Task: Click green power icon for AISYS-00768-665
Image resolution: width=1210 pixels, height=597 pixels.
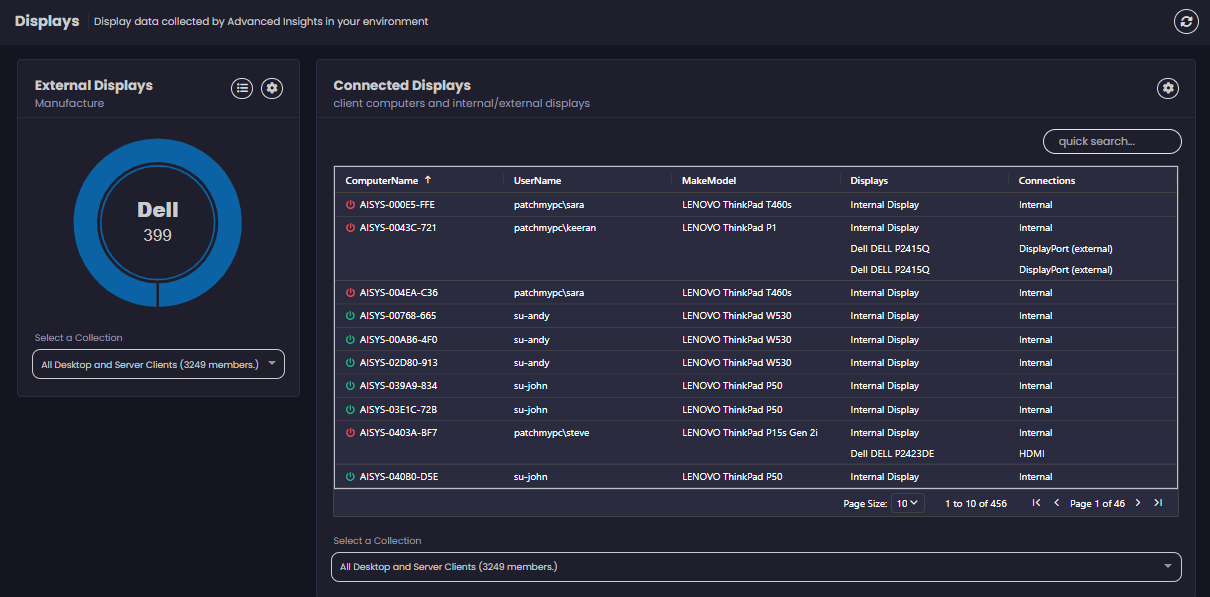Action: pyautogui.click(x=350, y=316)
